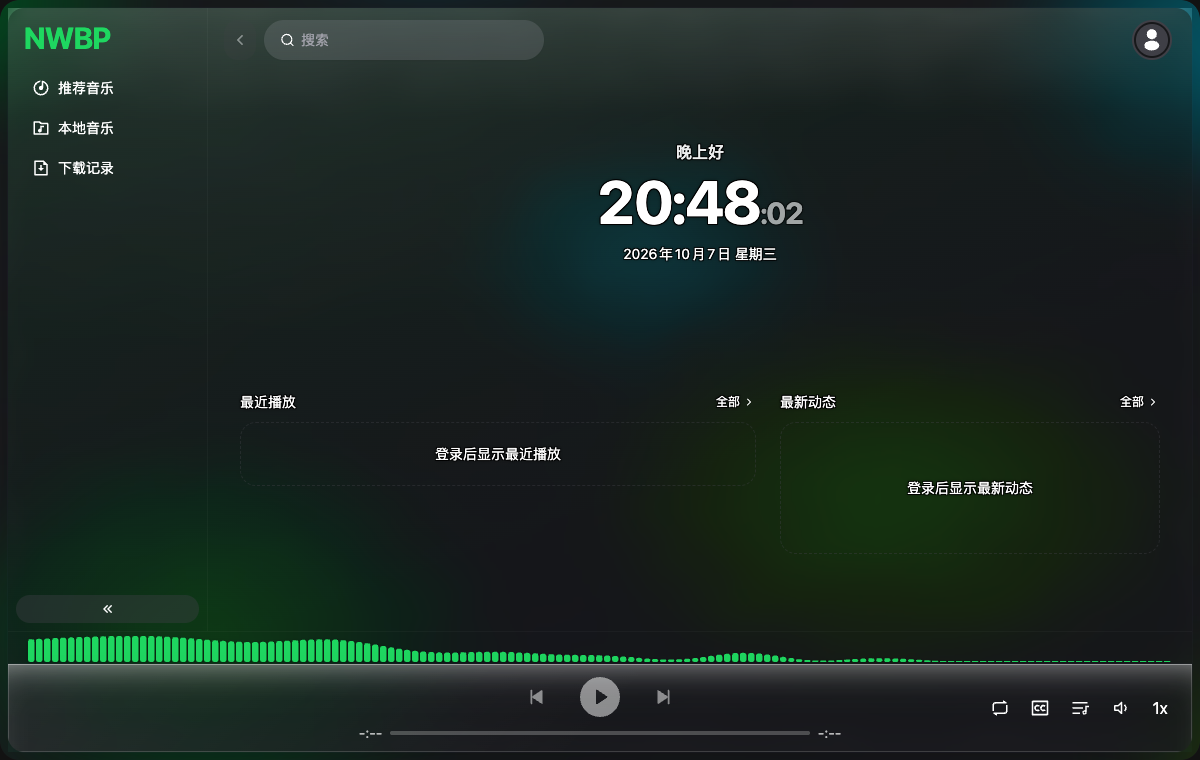Click the 最新动态 heading

click(x=808, y=402)
